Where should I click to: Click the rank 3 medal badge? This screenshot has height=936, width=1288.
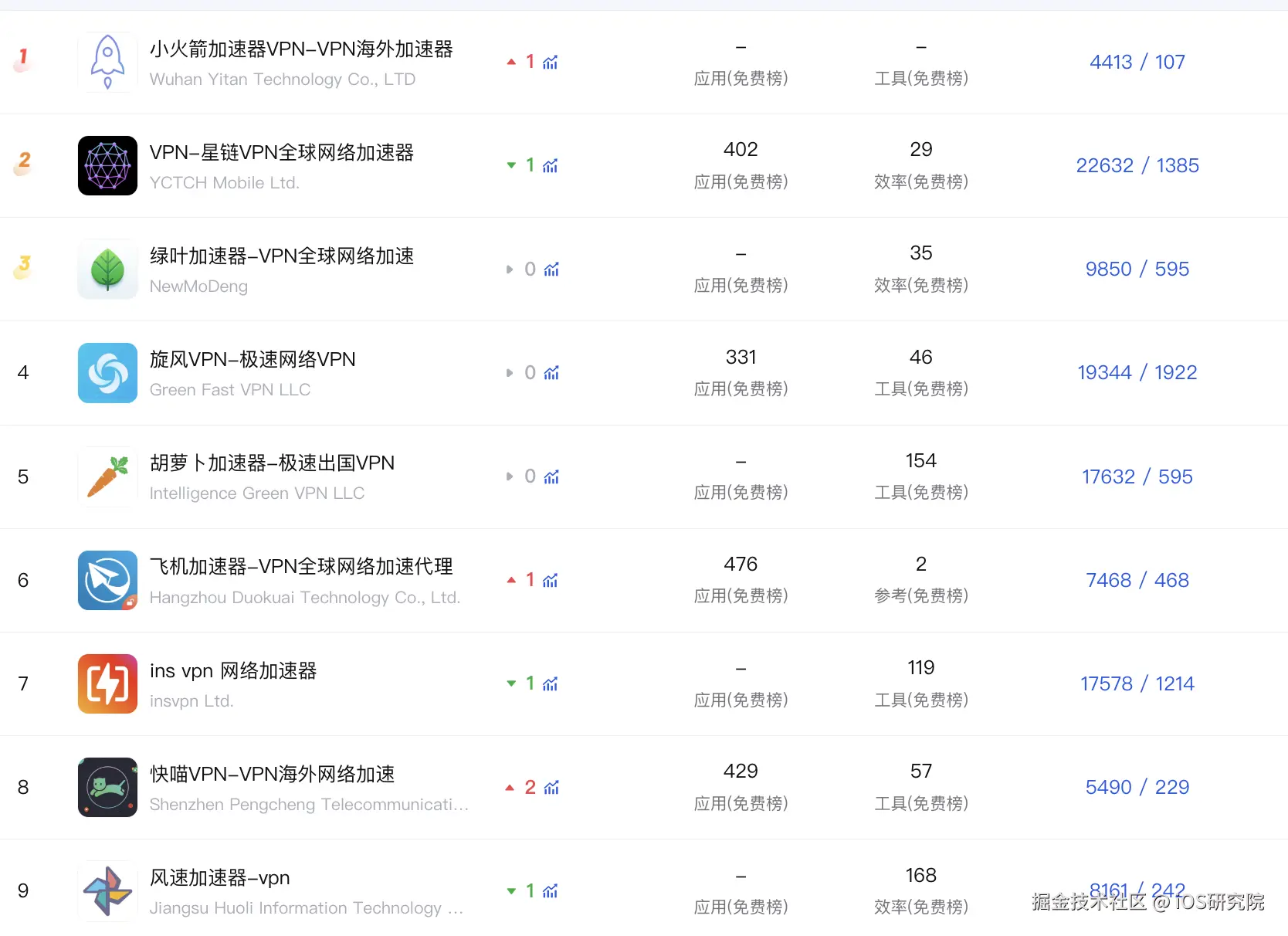tap(23, 267)
